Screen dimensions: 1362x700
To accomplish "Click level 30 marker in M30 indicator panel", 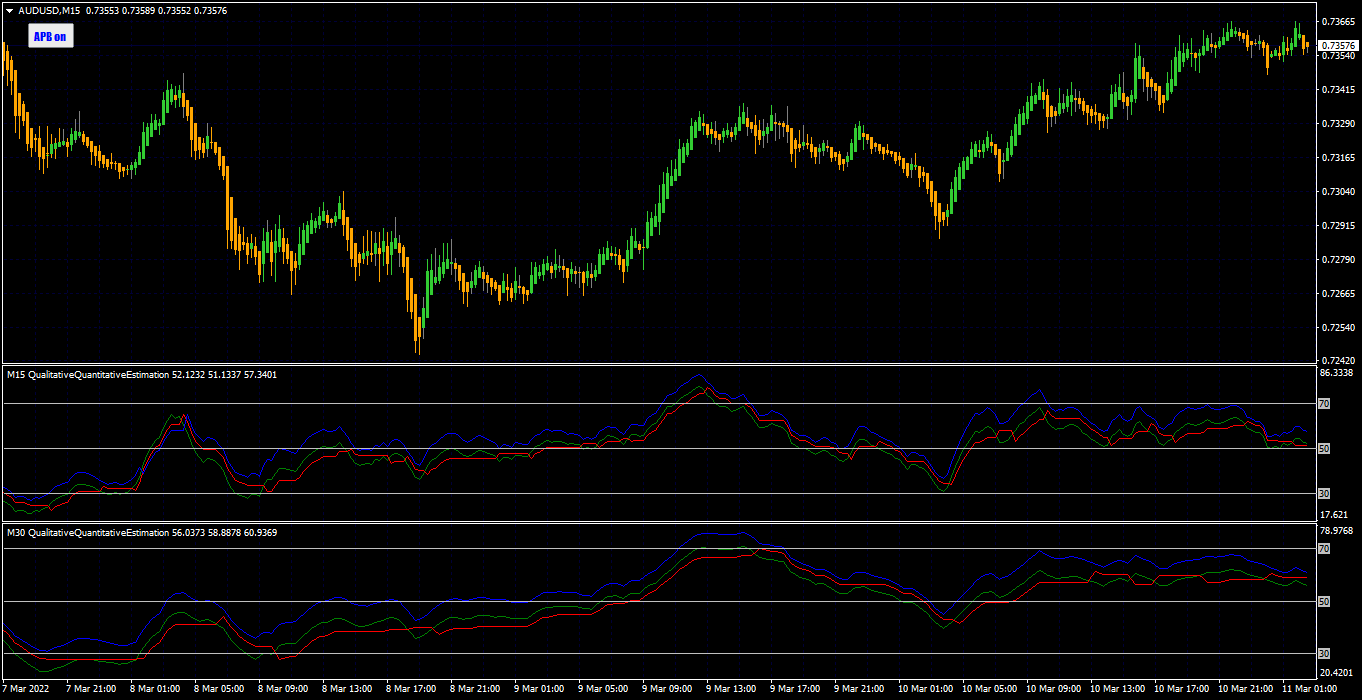I will point(1324,653).
